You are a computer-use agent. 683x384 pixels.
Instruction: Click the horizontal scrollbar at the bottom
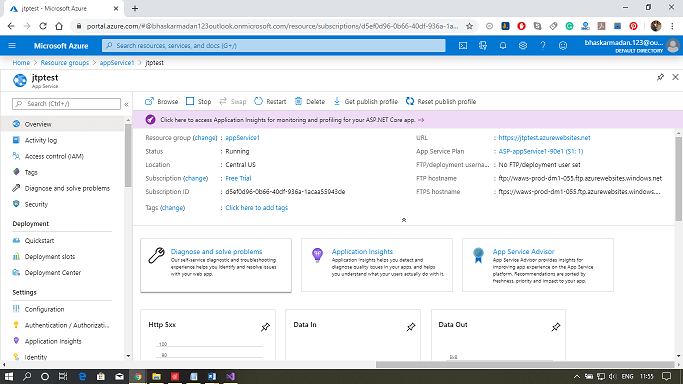tap(525, 364)
